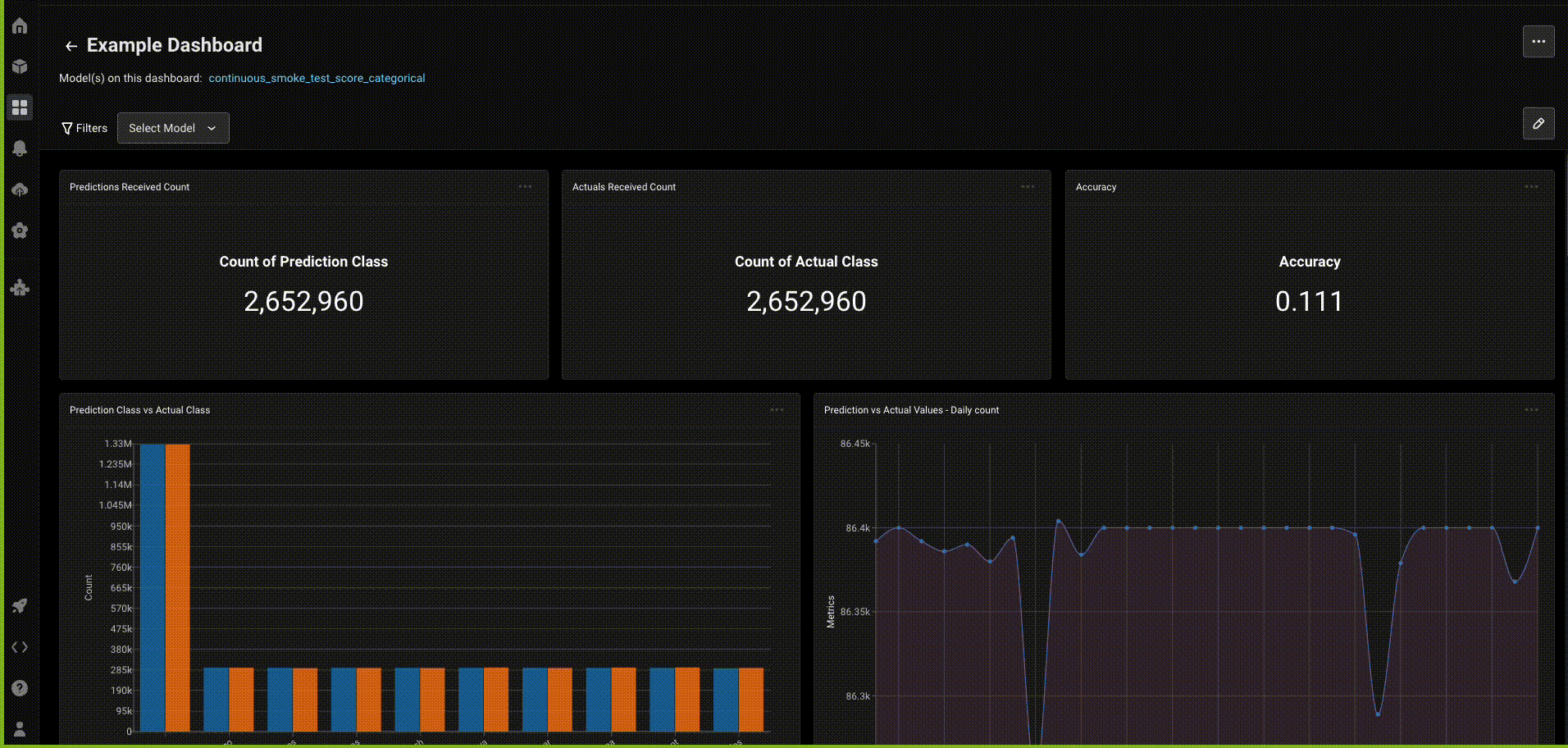Click the Actuals Received Count widget title
This screenshot has width=1568, height=748.
624,187
